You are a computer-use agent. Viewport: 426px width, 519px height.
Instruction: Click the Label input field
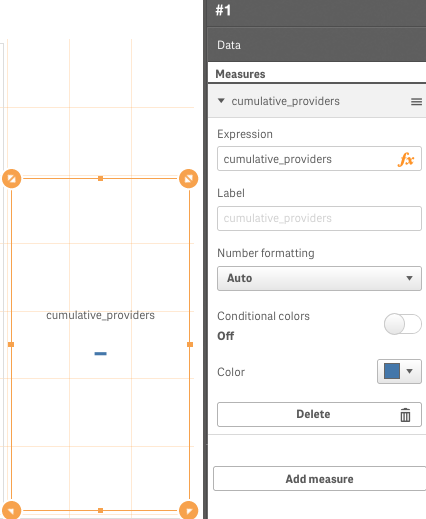[x=319, y=218]
